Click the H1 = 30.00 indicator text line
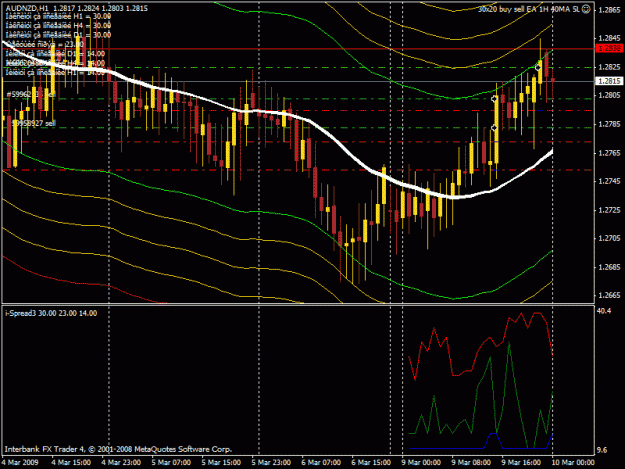This screenshot has width=625, height=469. coord(59,16)
